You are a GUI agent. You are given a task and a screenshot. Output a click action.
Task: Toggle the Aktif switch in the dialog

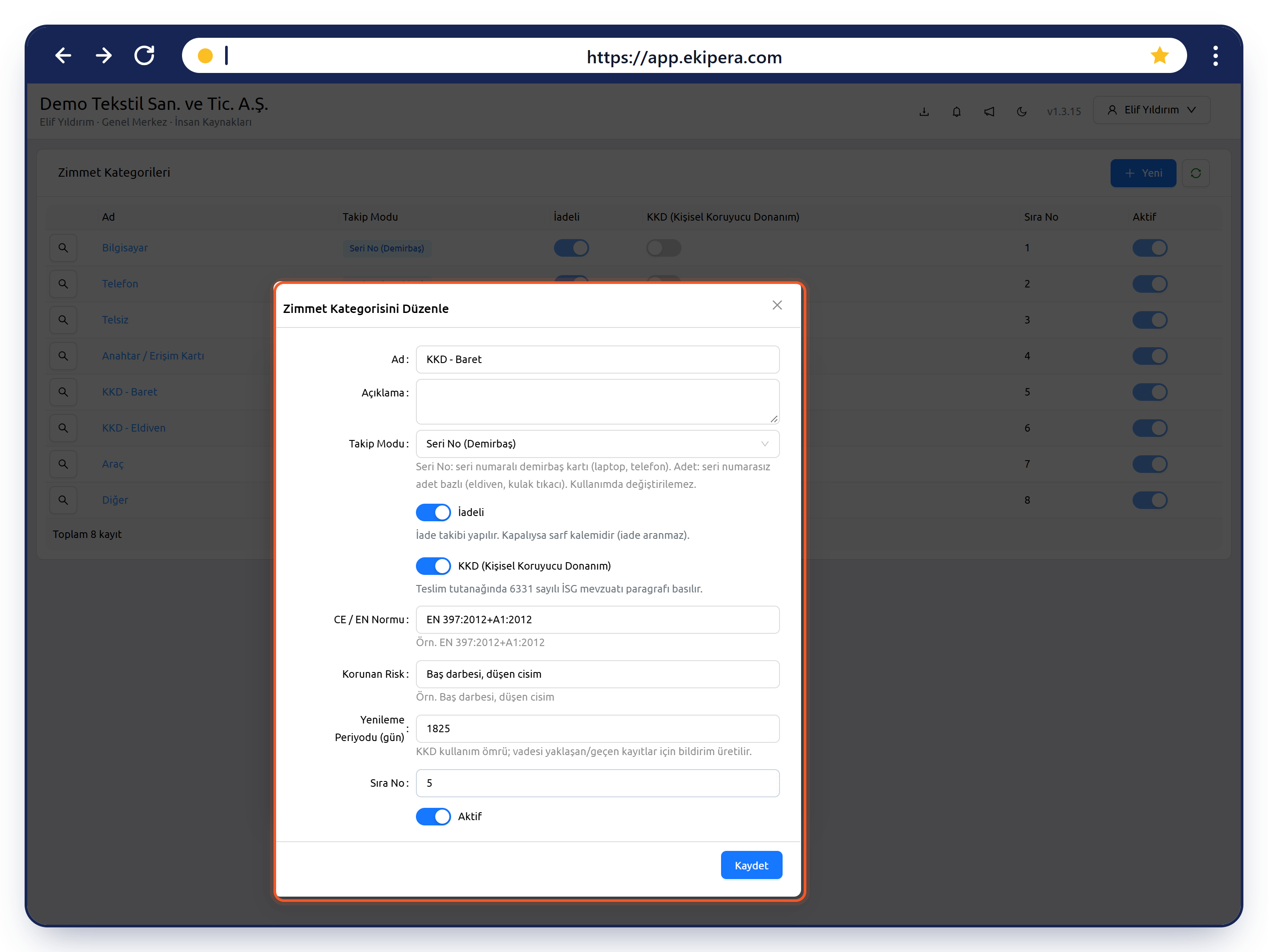434,817
